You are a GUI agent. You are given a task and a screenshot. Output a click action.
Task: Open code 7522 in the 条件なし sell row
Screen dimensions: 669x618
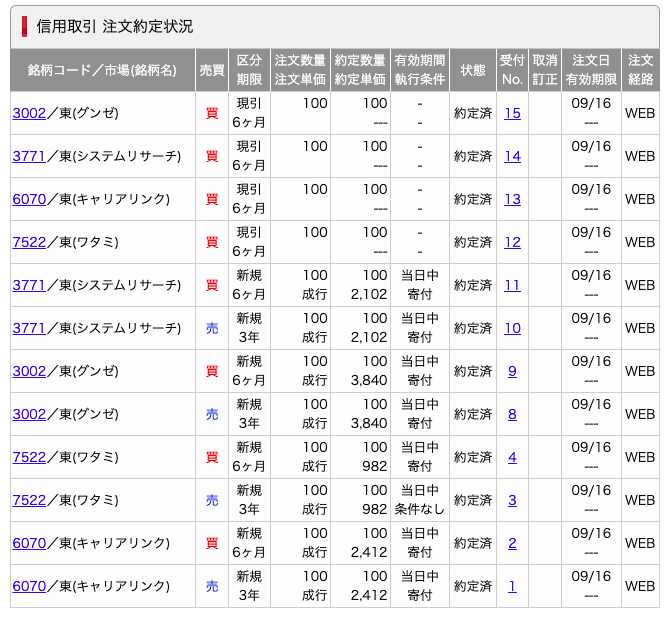point(29,500)
